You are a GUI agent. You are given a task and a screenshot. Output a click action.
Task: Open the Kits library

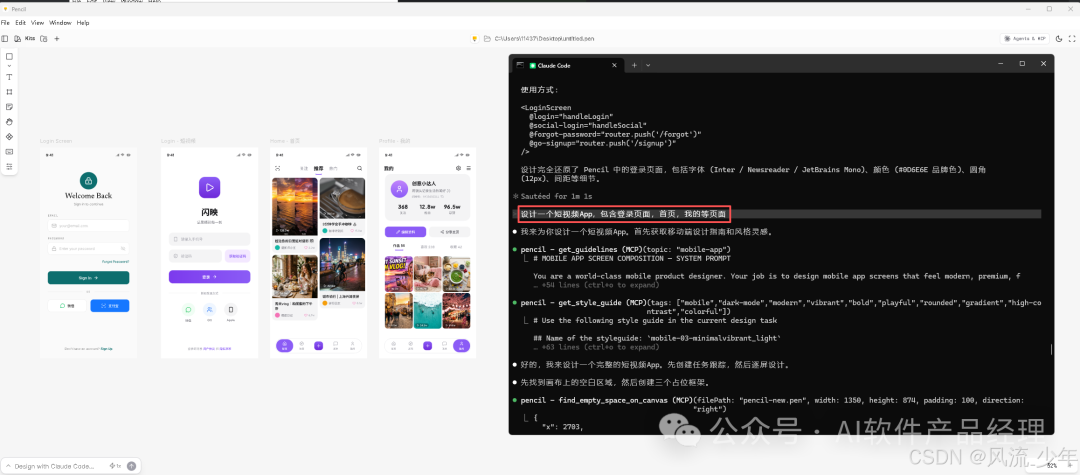pos(24,39)
